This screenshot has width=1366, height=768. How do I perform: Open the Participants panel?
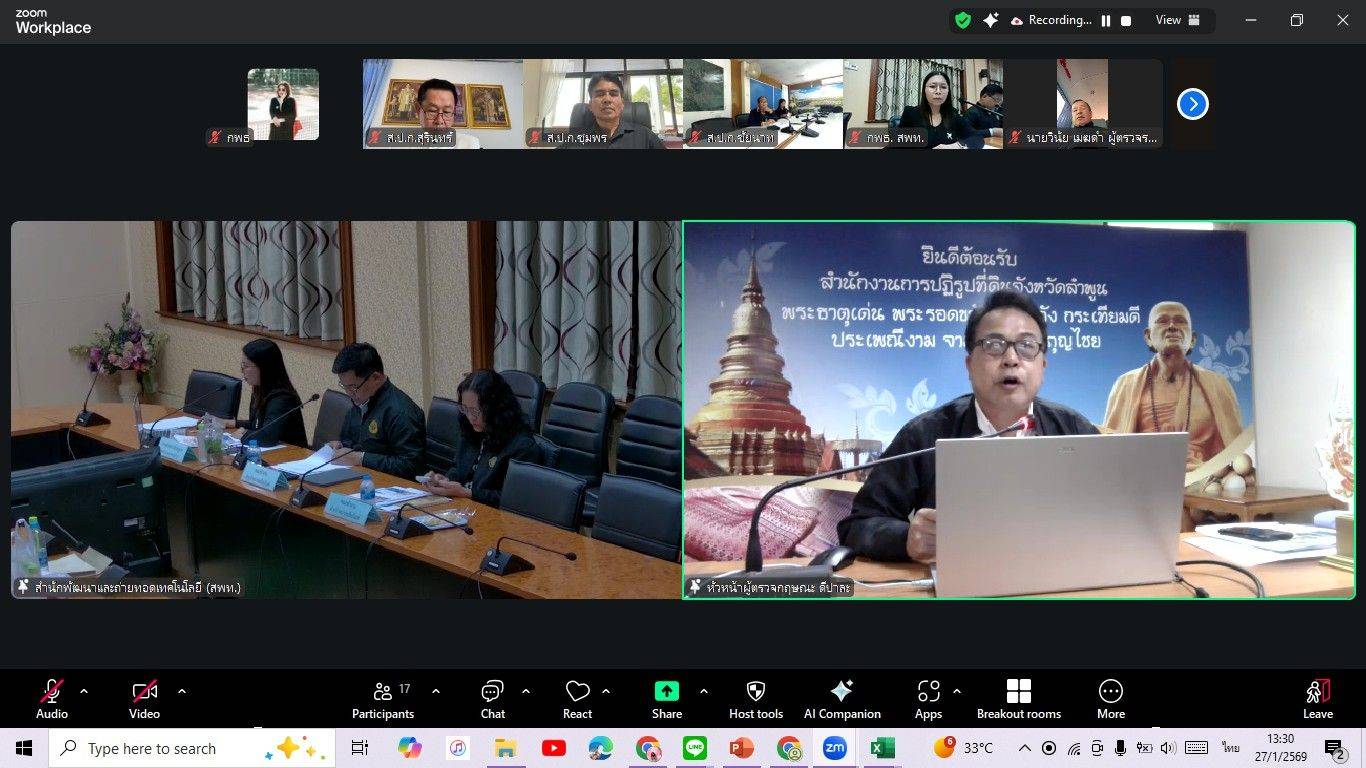382,698
